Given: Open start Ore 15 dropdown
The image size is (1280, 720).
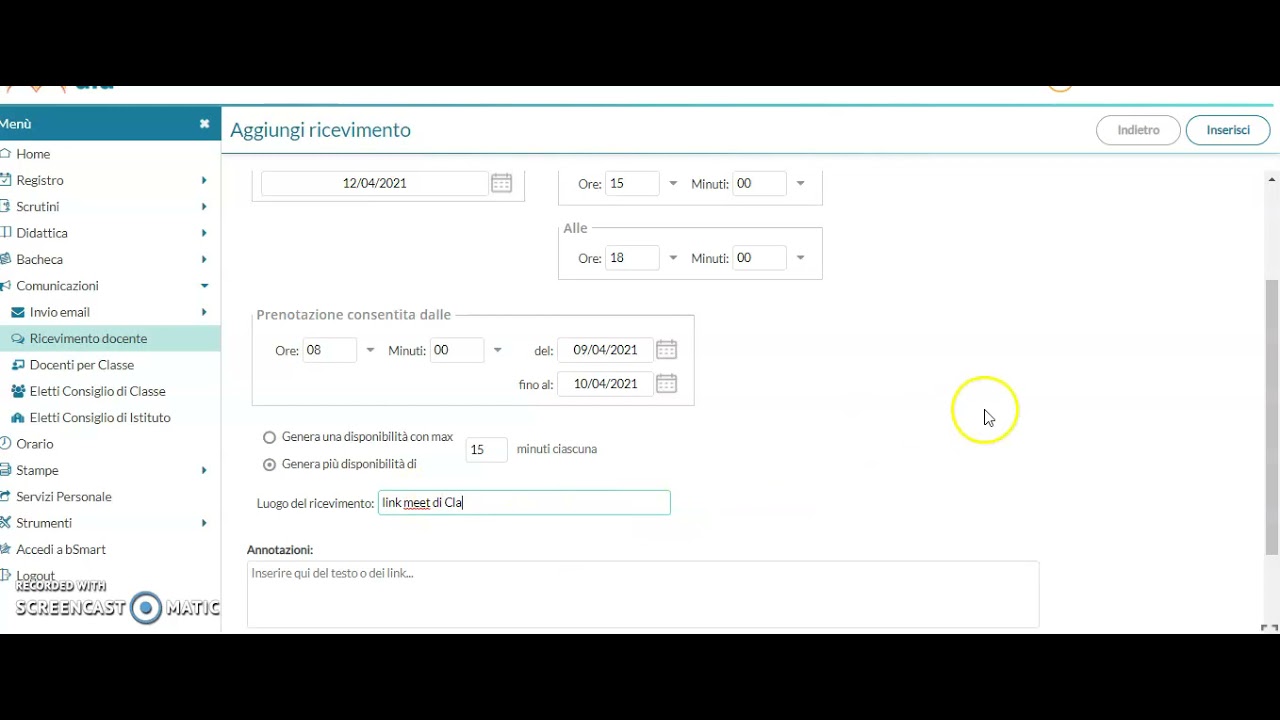Looking at the screenshot, I should 673,184.
